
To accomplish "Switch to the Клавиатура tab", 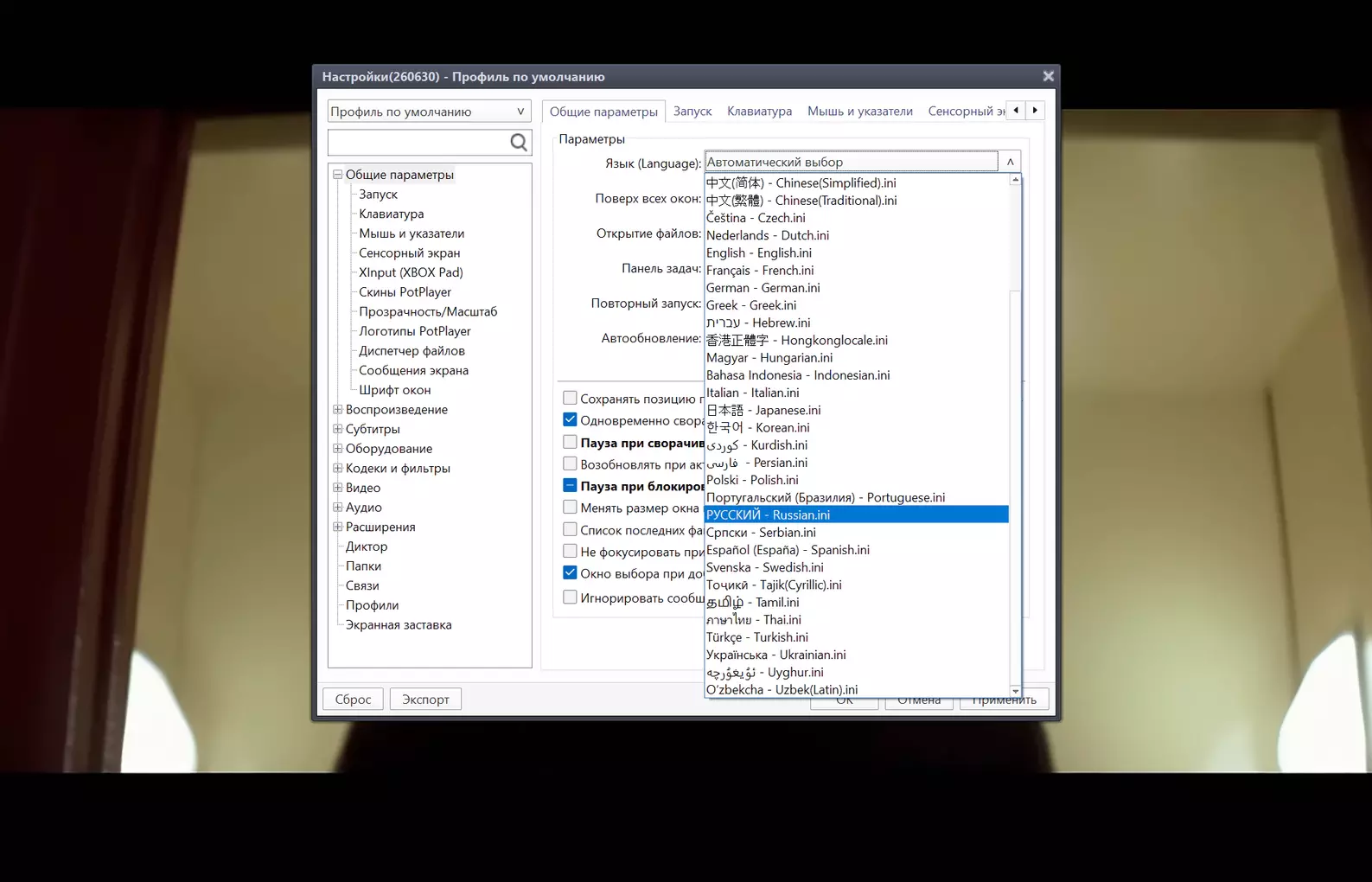I will click(x=759, y=111).
